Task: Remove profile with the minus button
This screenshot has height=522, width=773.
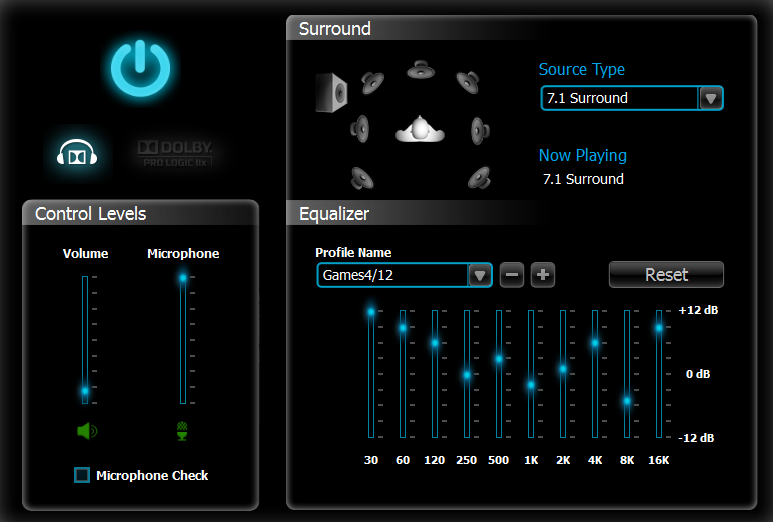Action: tap(512, 275)
